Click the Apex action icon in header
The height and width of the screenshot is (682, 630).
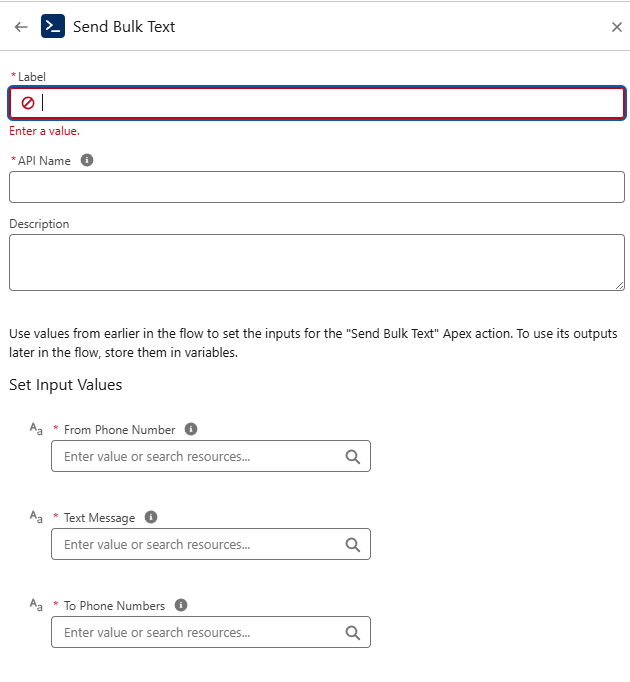53,26
